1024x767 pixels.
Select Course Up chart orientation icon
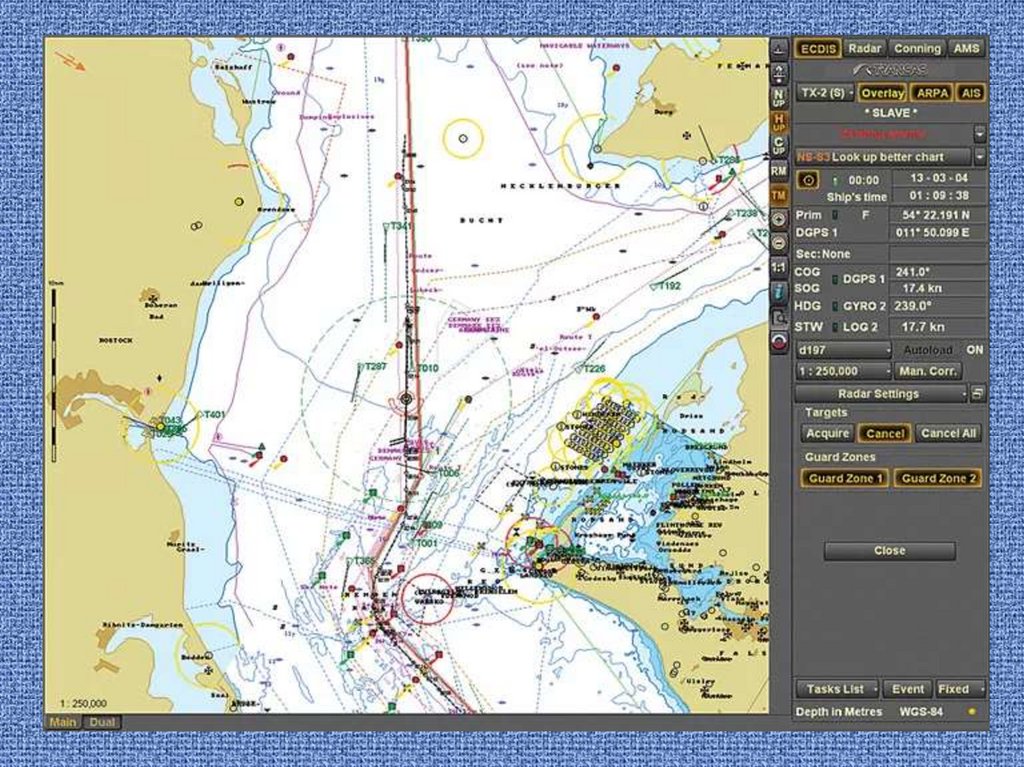(x=779, y=146)
